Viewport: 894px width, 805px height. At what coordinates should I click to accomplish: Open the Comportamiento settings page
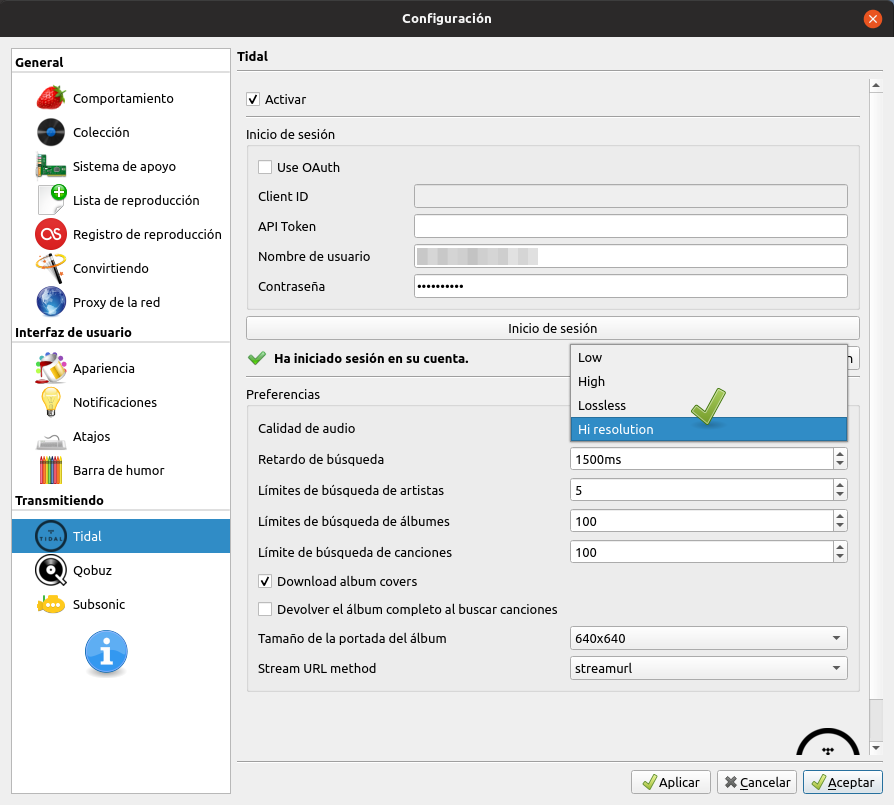[x=121, y=98]
